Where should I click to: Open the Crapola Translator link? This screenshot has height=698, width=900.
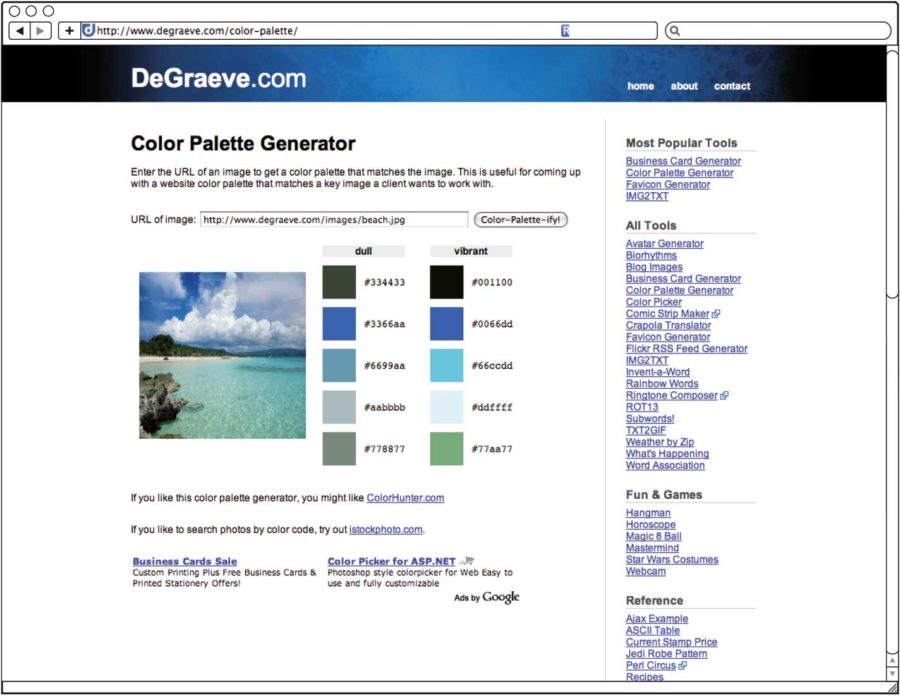pos(668,325)
